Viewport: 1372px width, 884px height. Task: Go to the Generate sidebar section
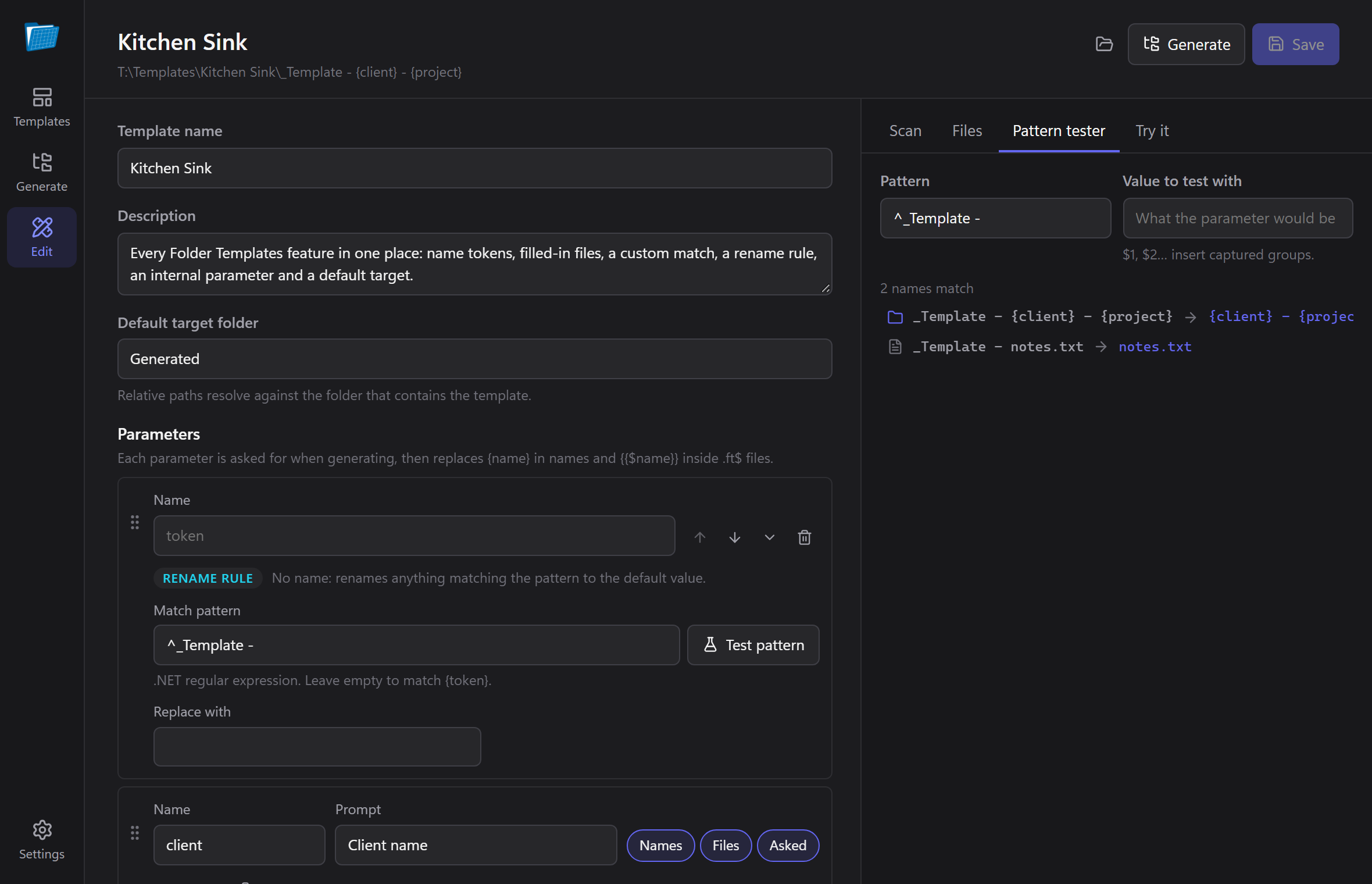pyautogui.click(x=42, y=172)
